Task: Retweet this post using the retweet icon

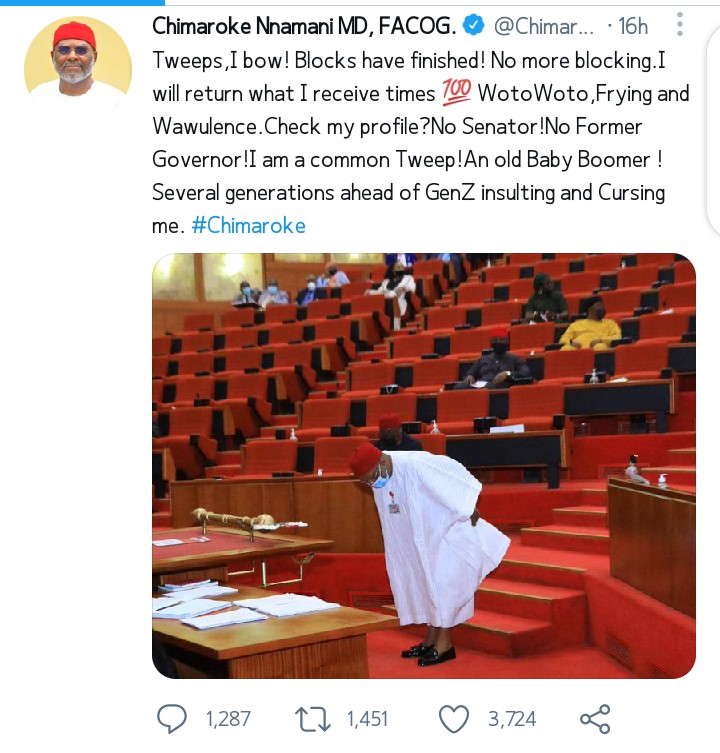Action: [313, 718]
